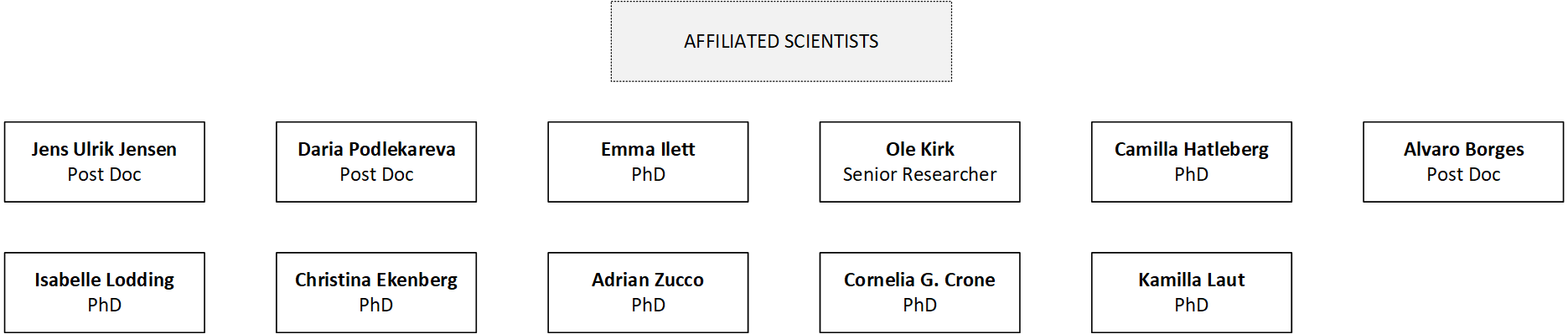Open the Alvaro Borges Post Doc box
The image size is (1568, 334).
click(x=1463, y=162)
